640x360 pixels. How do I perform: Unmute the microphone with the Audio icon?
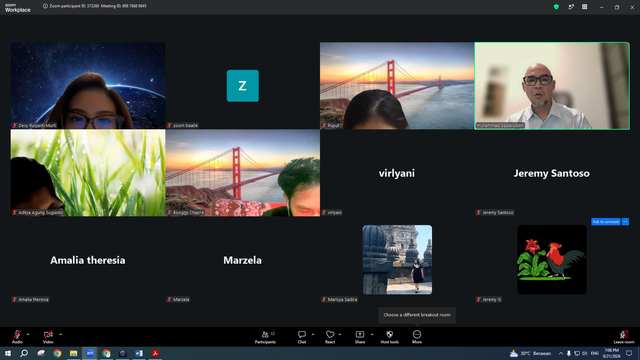coord(17,335)
